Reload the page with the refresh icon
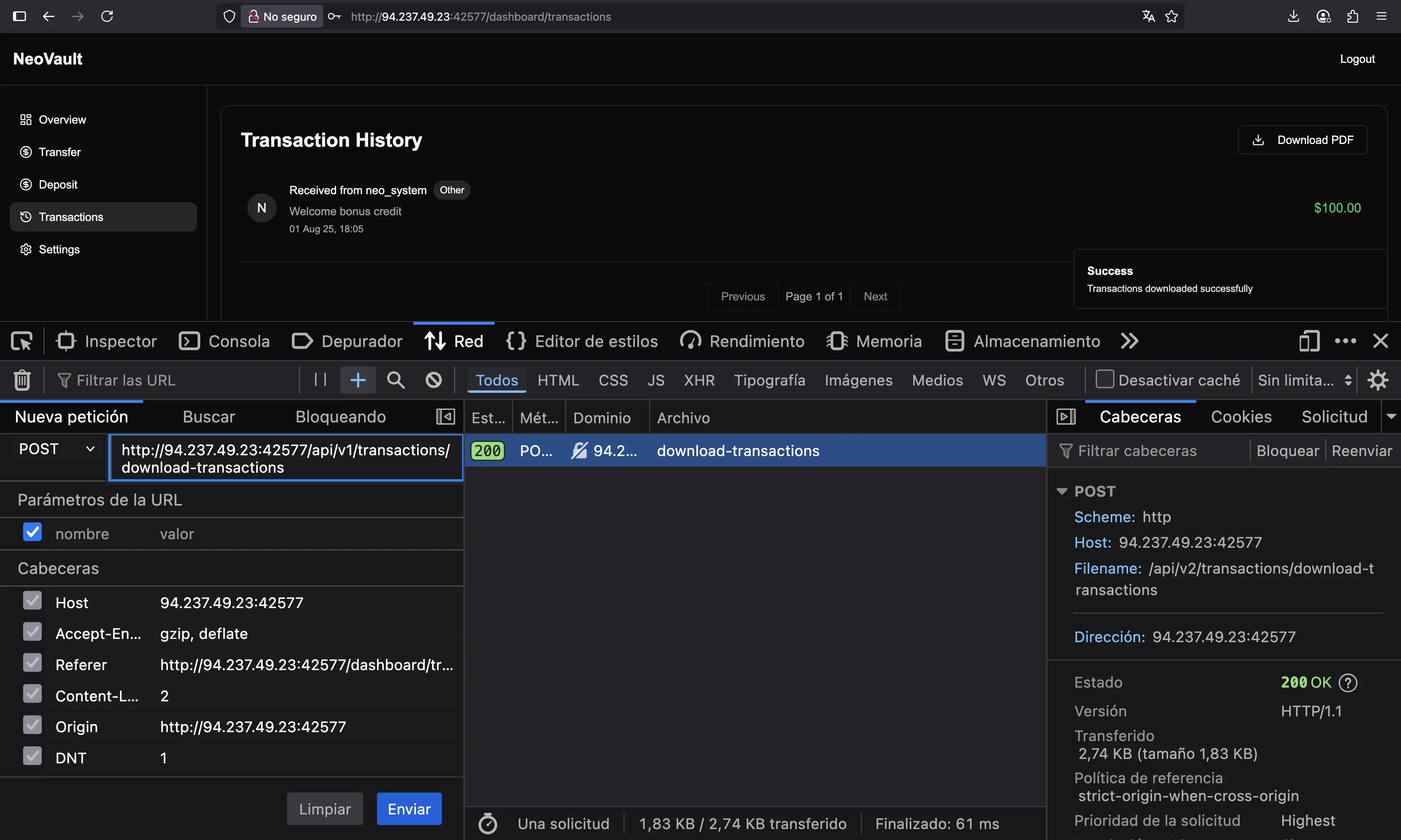Screen dimensions: 1401x840 pyautogui.click(x=107, y=16)
